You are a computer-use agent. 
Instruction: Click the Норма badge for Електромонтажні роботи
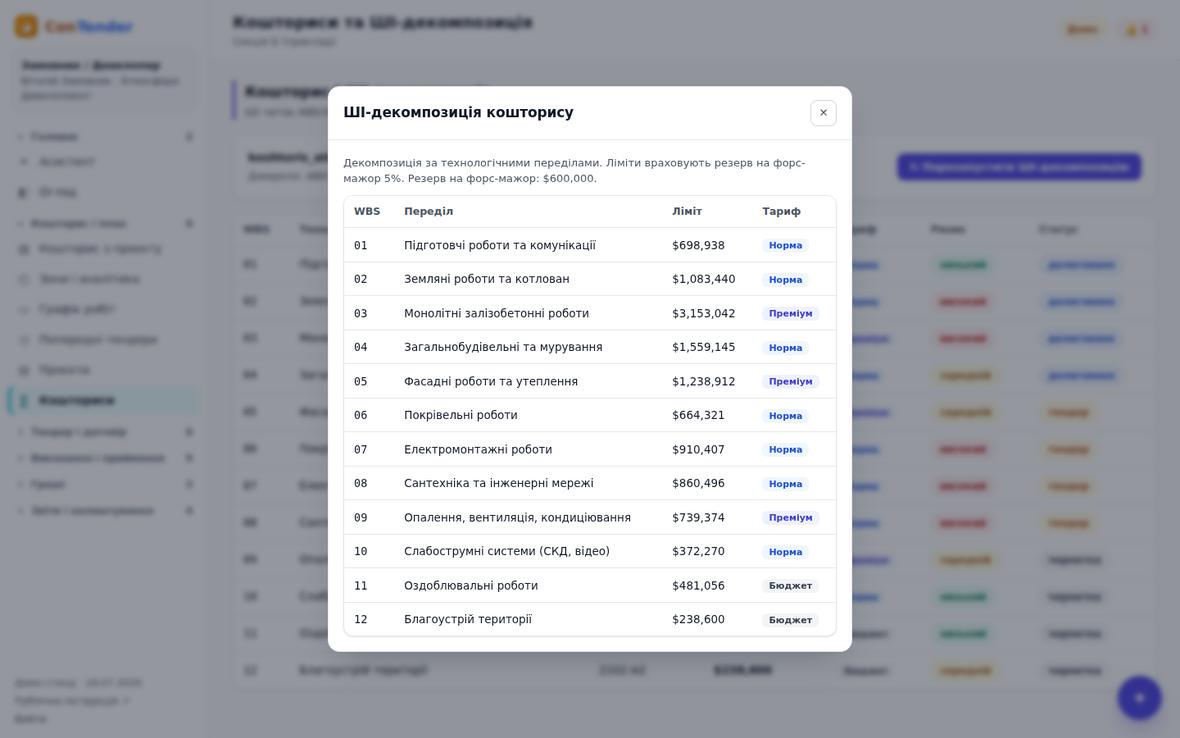pyautogui.click(x=786, y=450)
